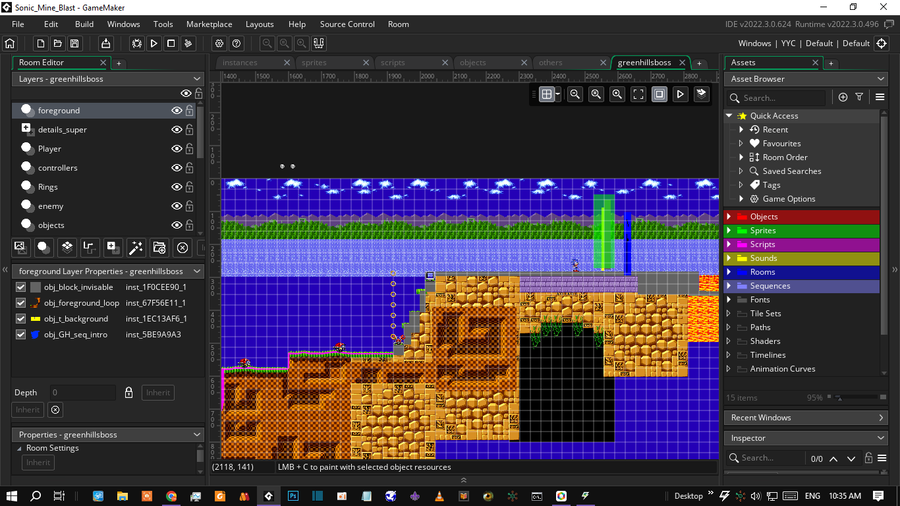Viewport: 900px width, 506px height.
Task: Hide the details_super layer
Action: 177,130
